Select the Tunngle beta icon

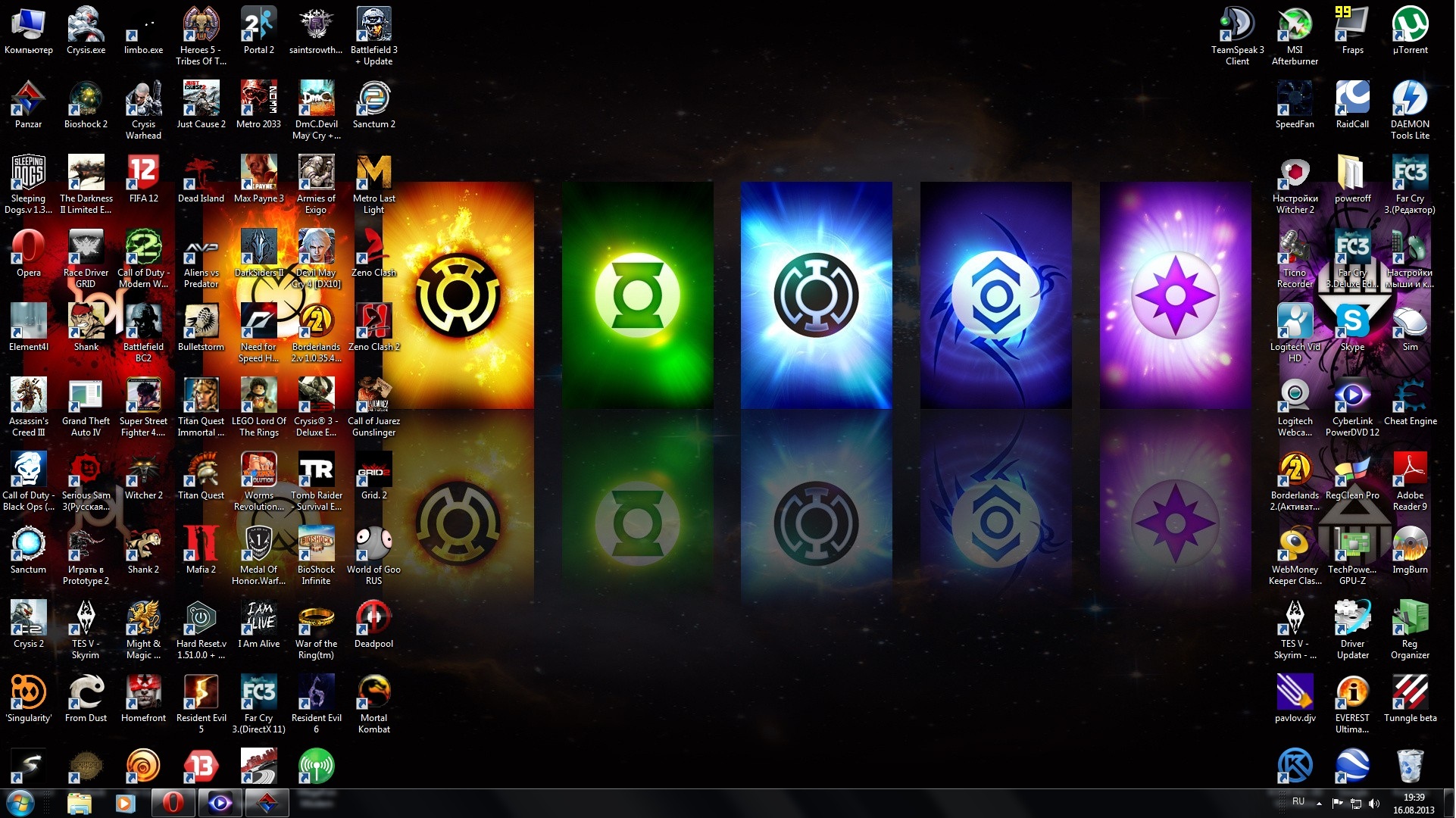pos(1410,699)
